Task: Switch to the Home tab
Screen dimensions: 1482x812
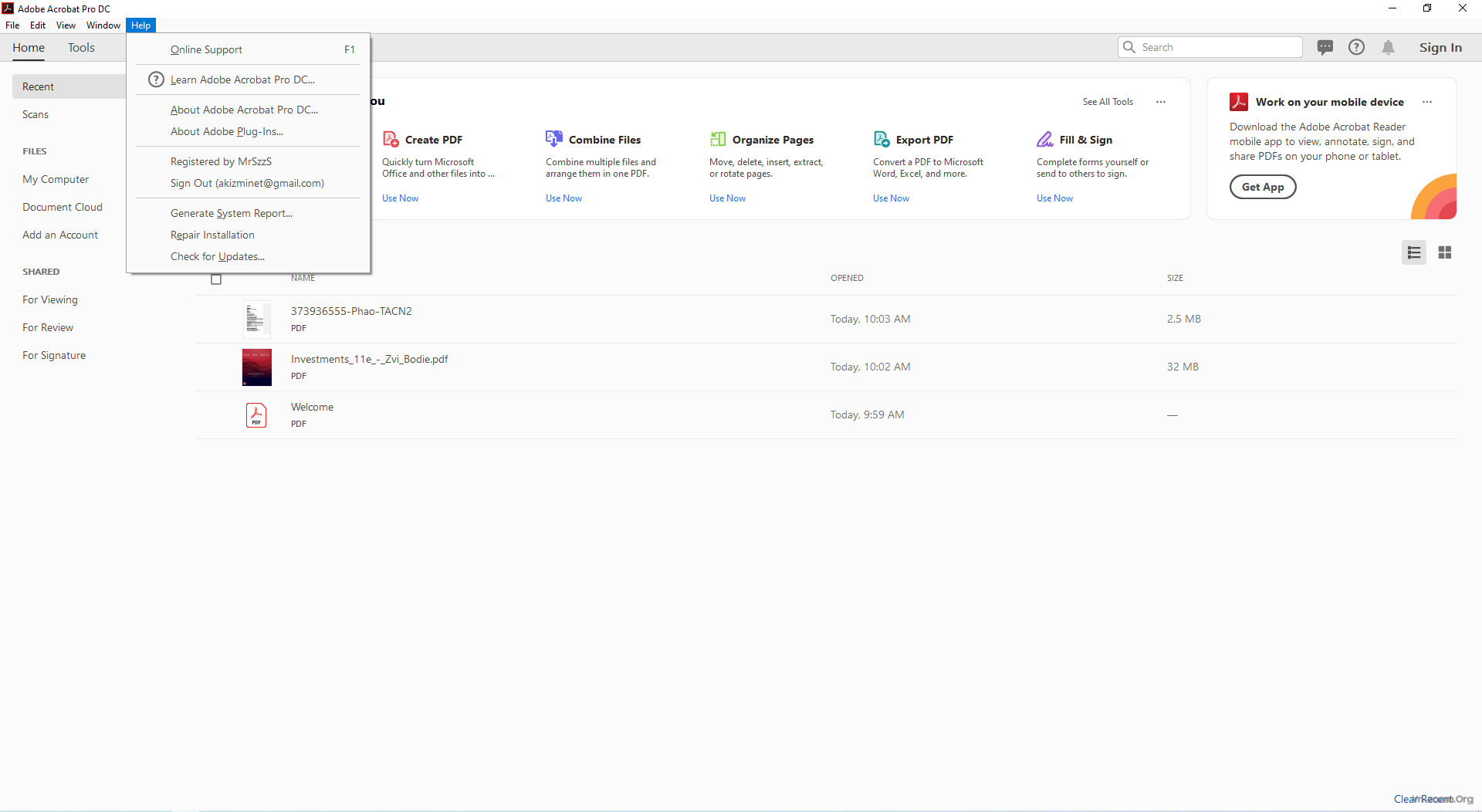Action: click(x=29, y=48)
